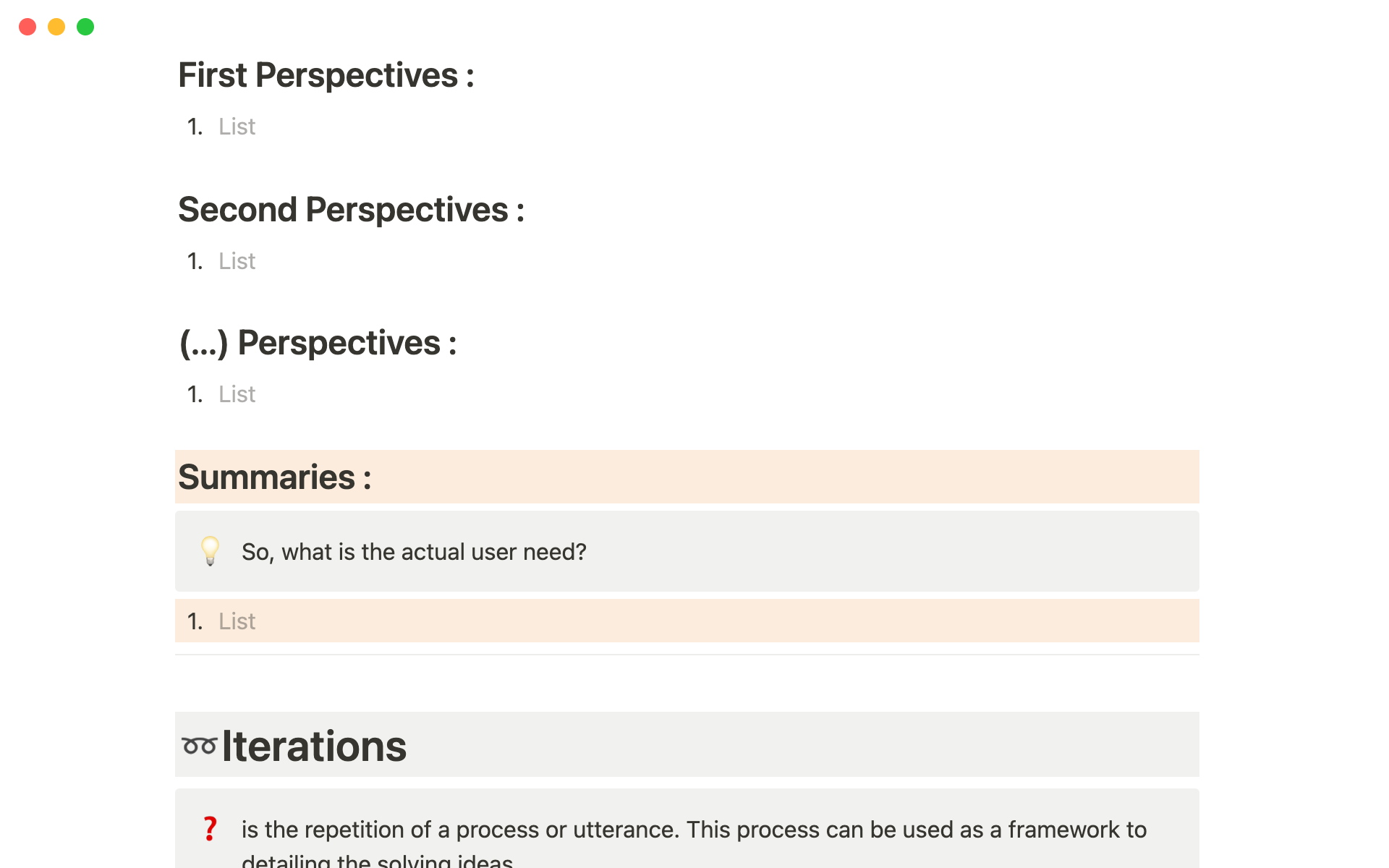
Task: Click the repetition of a process paragraph
Action: click(x=693, y=830)
